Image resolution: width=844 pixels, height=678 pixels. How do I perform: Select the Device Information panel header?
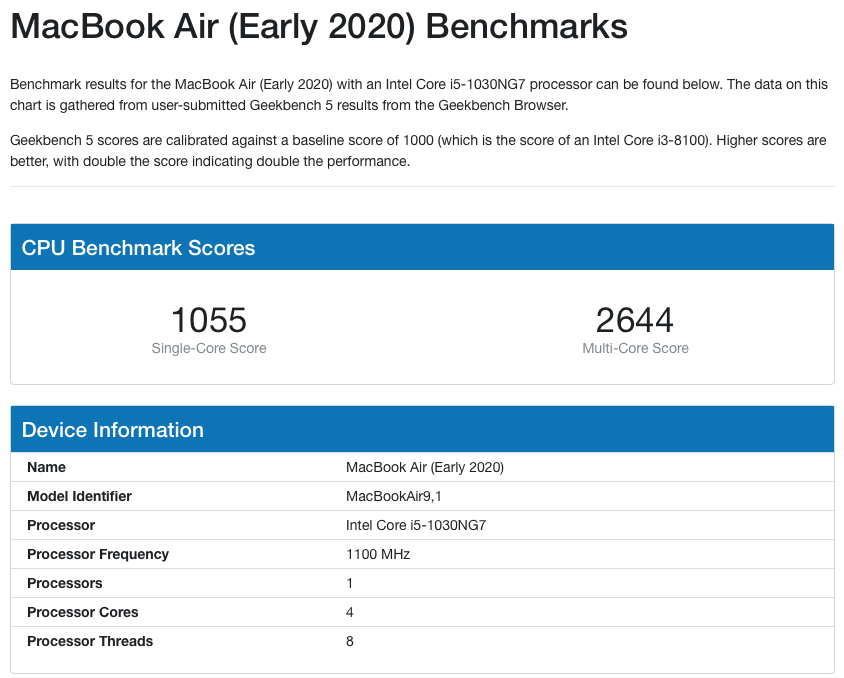point(422,429)
